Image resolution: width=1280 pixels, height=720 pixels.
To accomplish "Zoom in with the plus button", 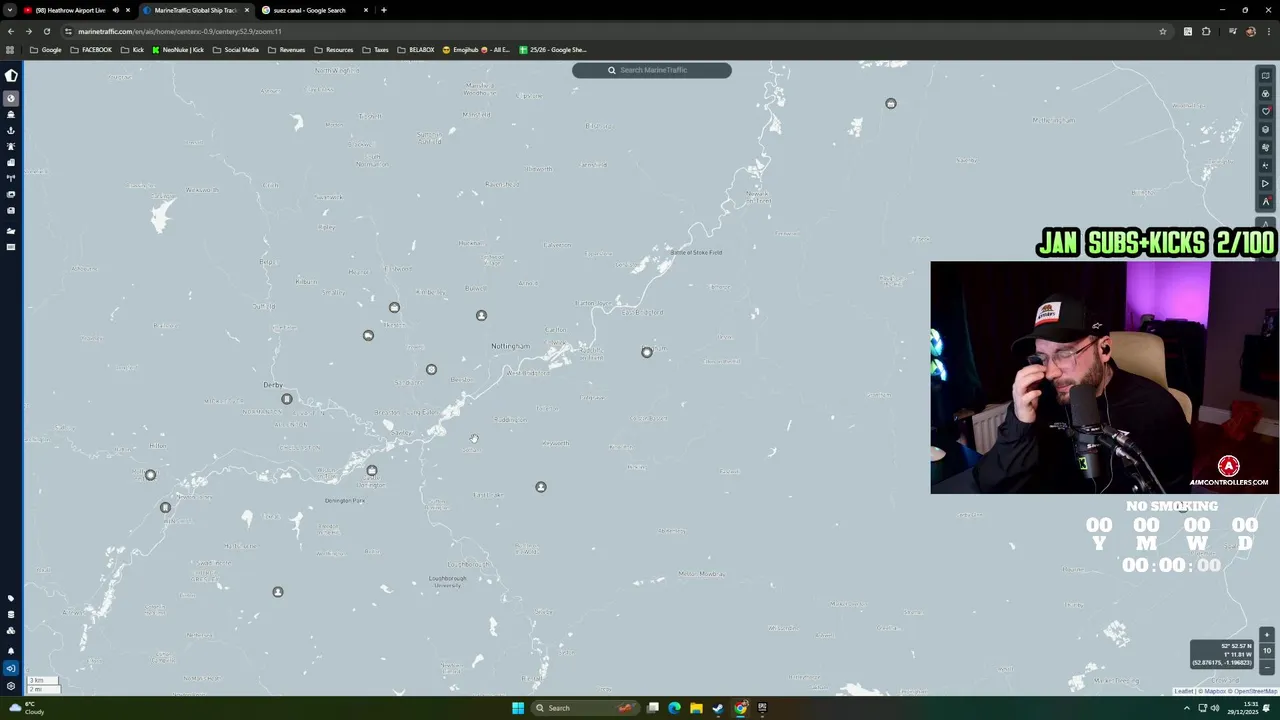I will click(x=1267, y=635).
